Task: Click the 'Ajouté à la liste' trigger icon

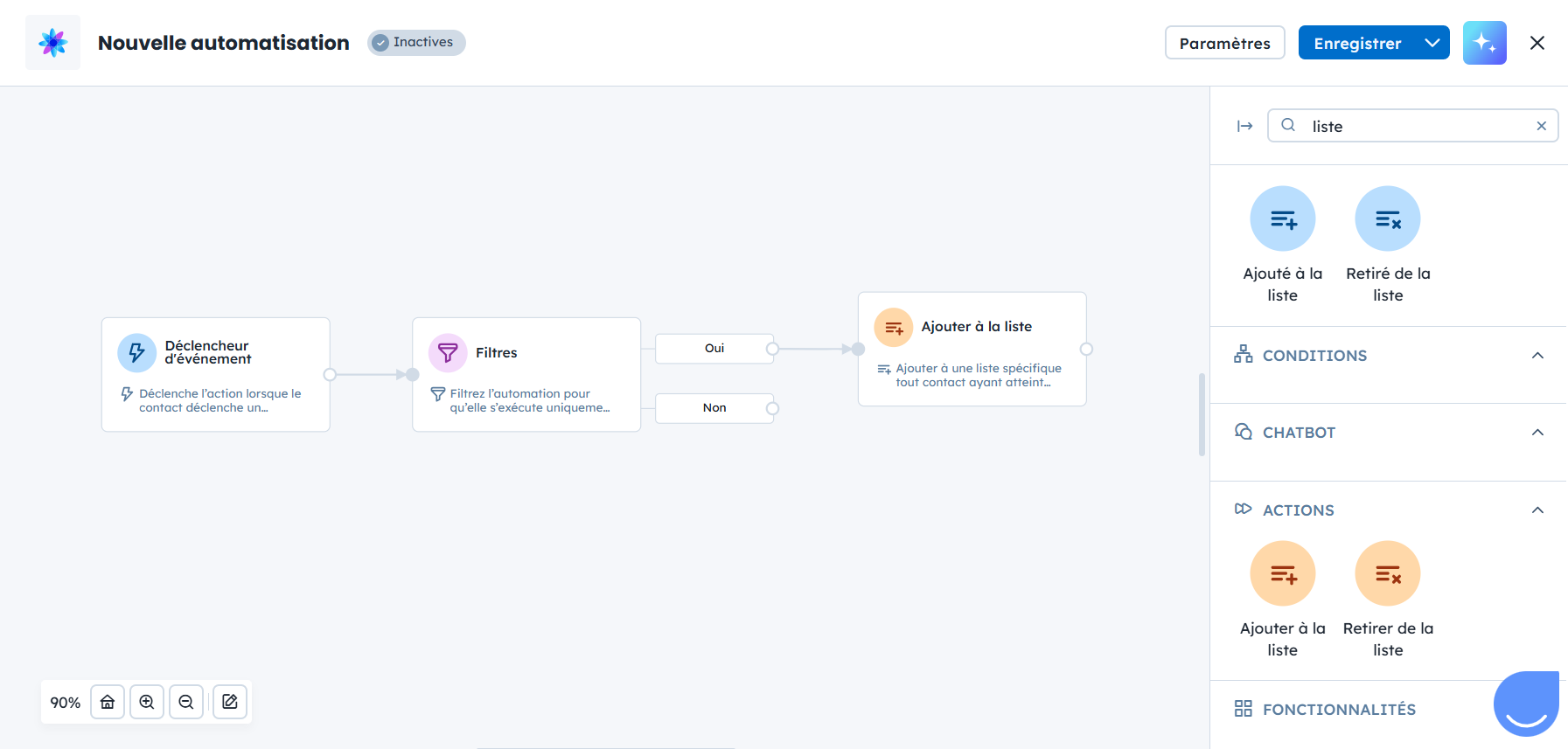Action: coord(1282,218)
